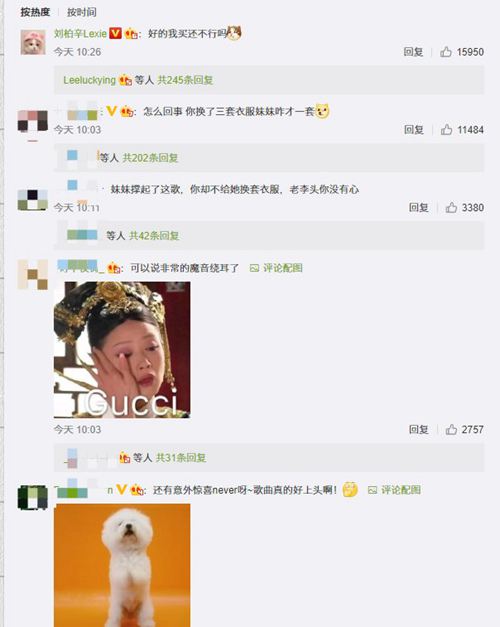Click the crown member badge next to Leeluckying
The height and width of the screenshot is (627, 500).
(125, 80)
